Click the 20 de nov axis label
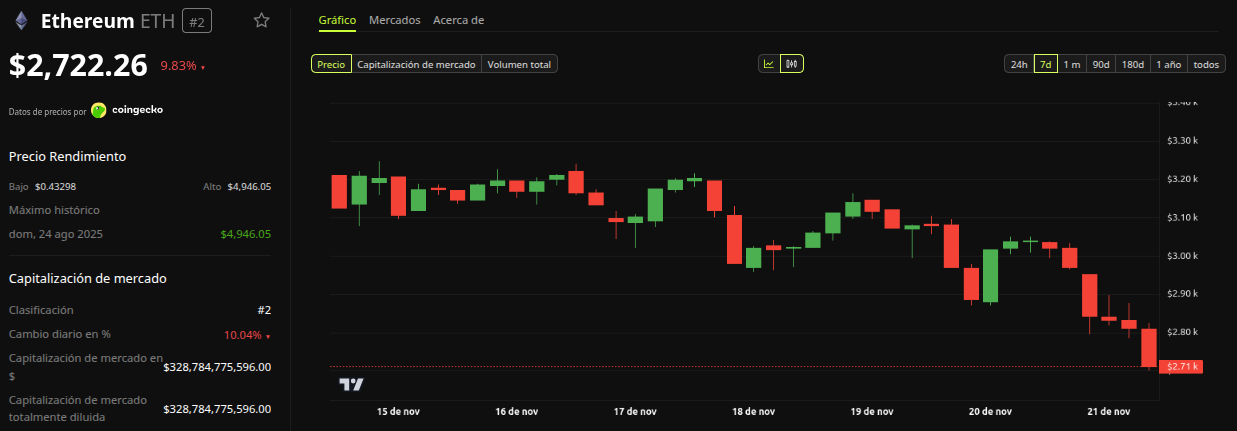This screenshot has height=431, width=1237. [990, 411]
